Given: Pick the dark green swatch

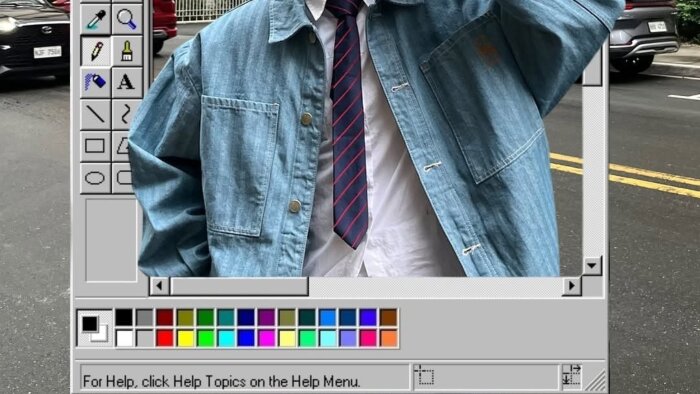Looking at the screenshot, I should 205,317.
